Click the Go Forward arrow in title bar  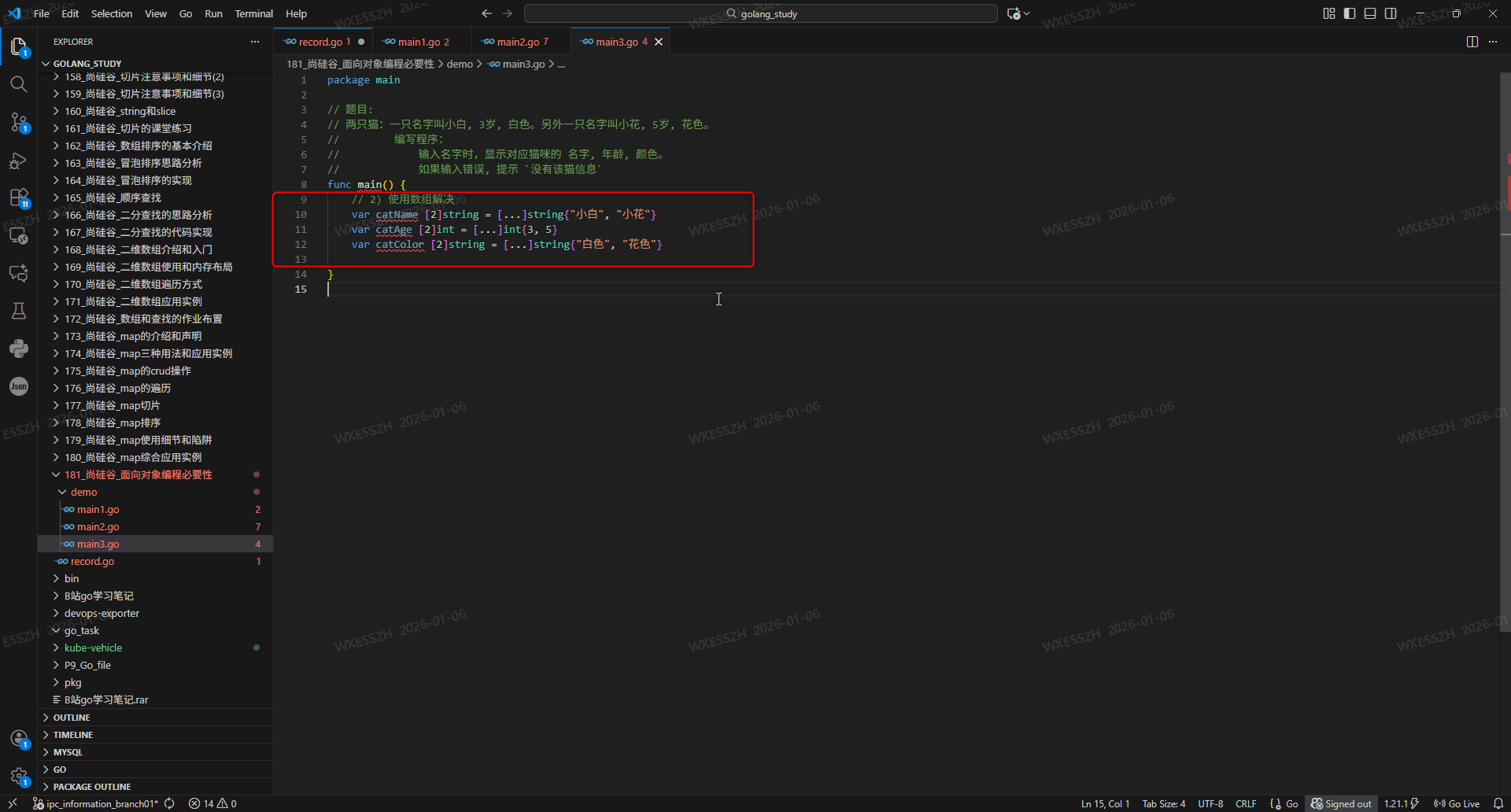(x=508, y=13)
